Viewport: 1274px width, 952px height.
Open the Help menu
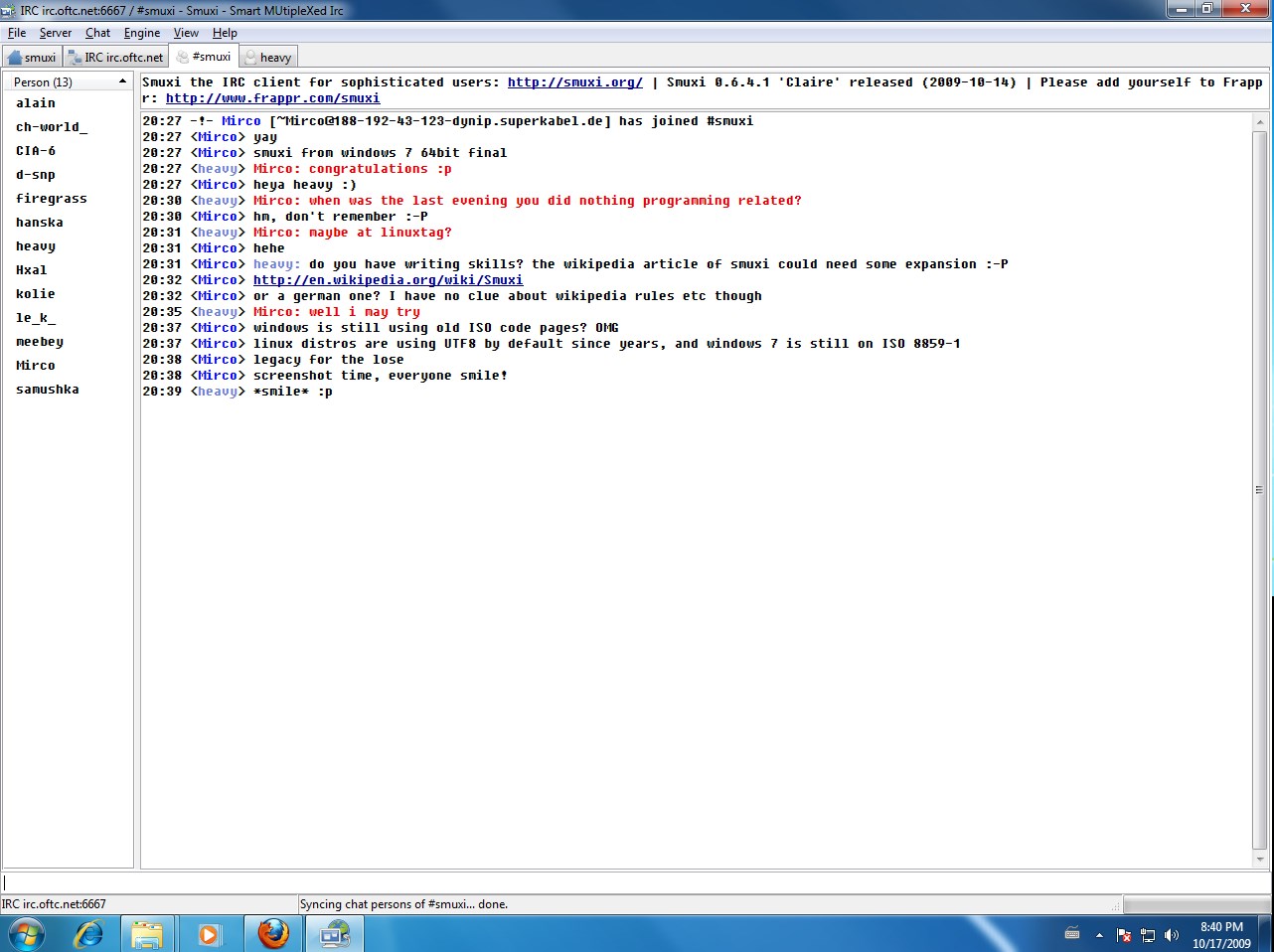click(x=225, y=33)
